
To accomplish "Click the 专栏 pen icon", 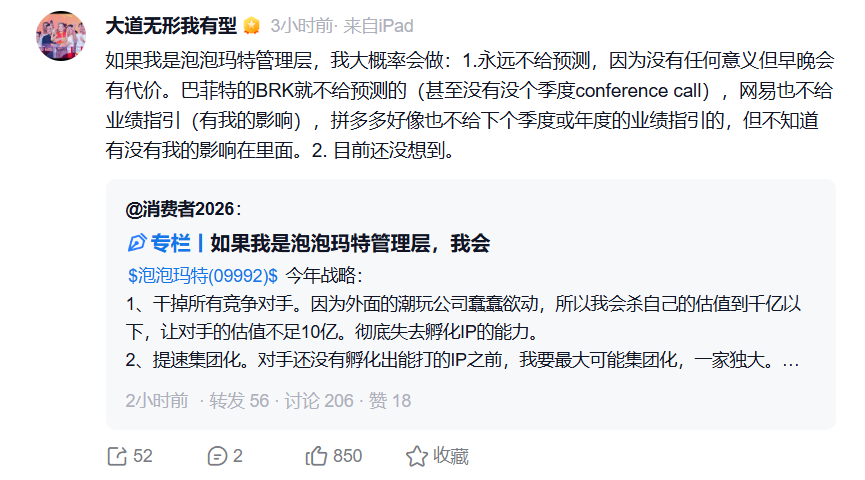I will (137, 243).
